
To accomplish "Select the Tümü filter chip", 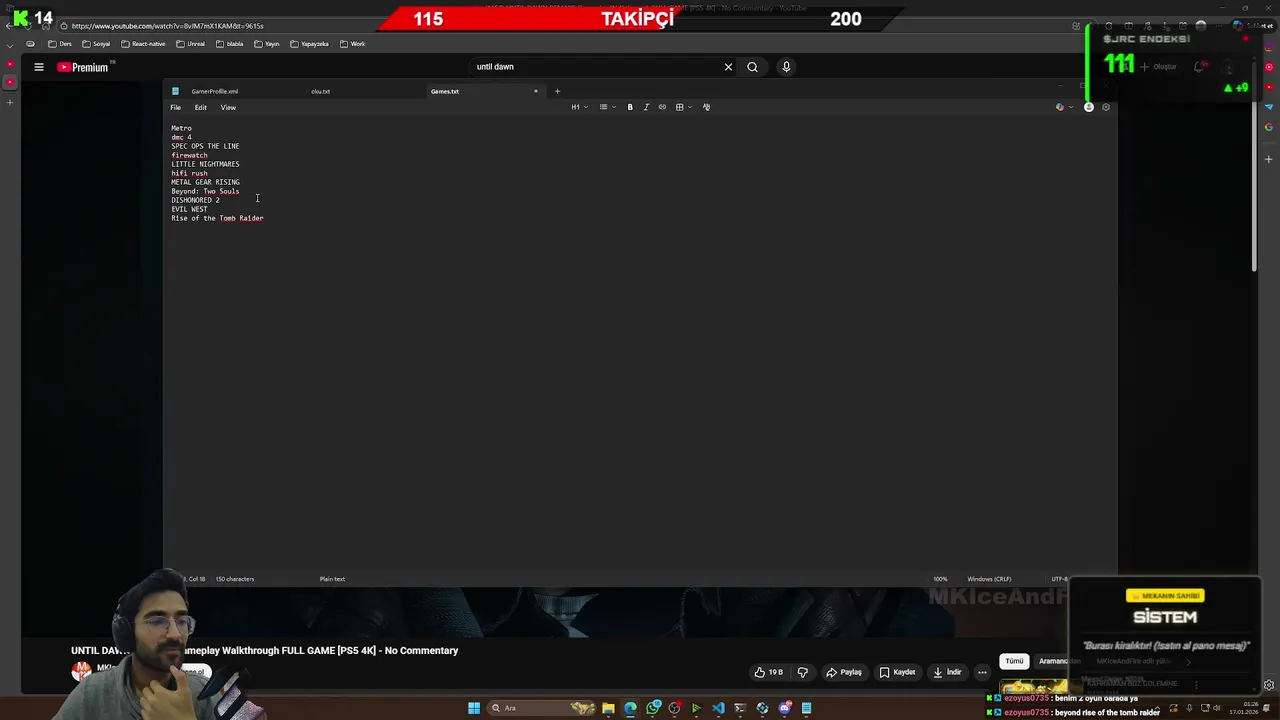I will 1014,661.
